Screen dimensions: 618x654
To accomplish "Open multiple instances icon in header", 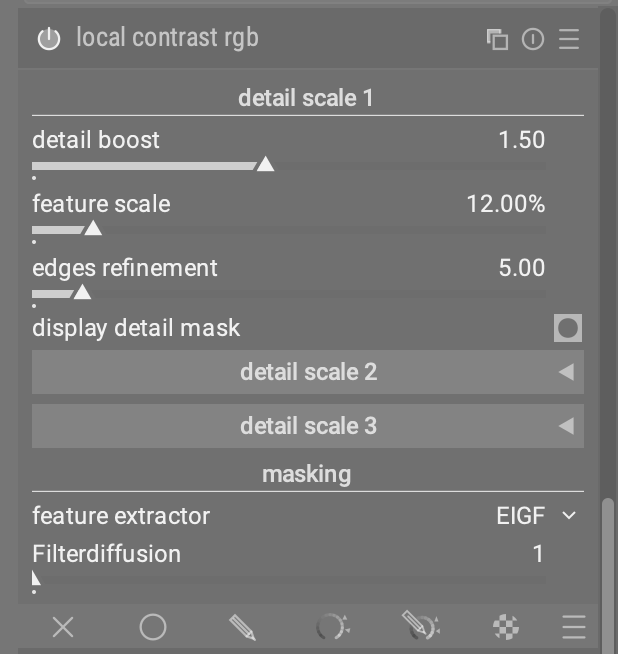I will coord(497,39).
